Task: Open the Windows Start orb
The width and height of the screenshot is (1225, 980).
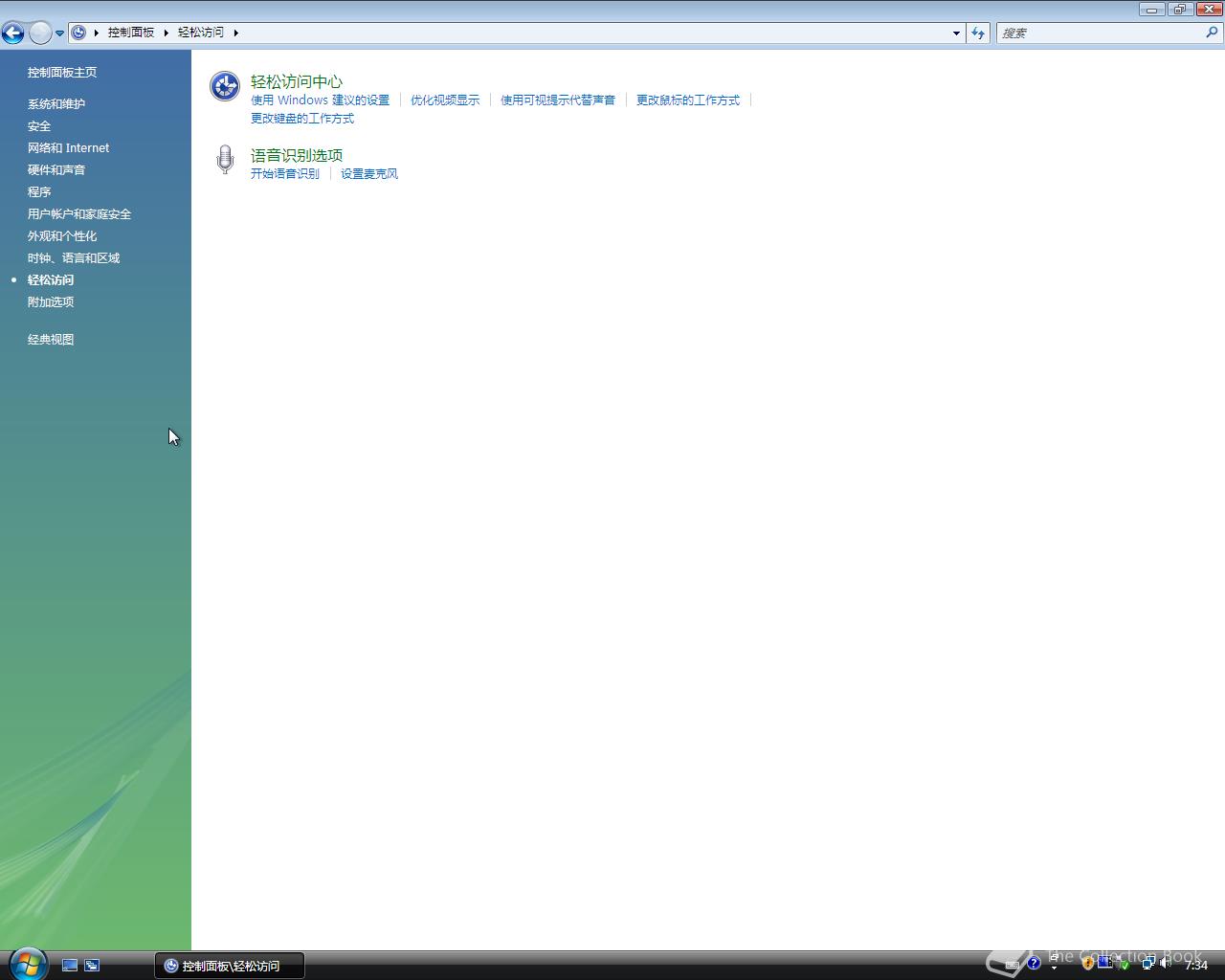Action: (x=28, y=964)
